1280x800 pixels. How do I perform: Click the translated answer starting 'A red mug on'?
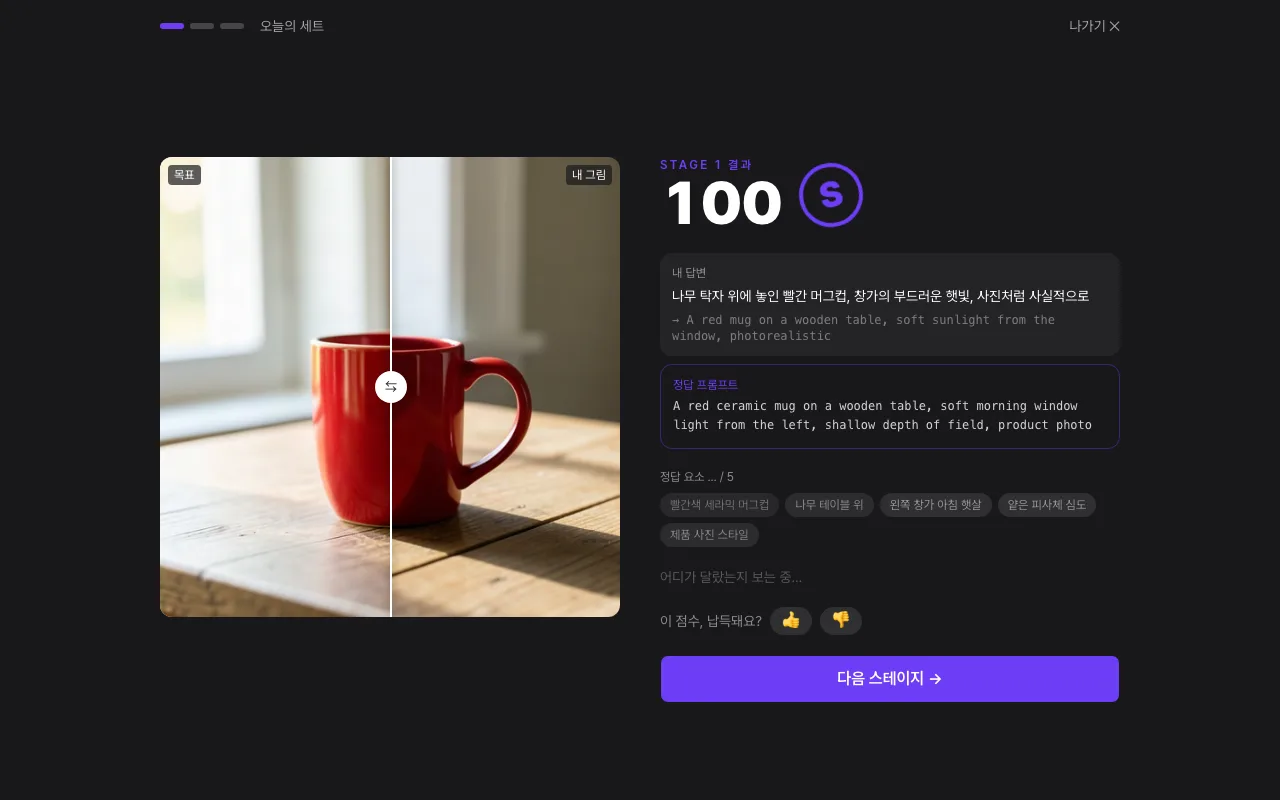[863, 328]
